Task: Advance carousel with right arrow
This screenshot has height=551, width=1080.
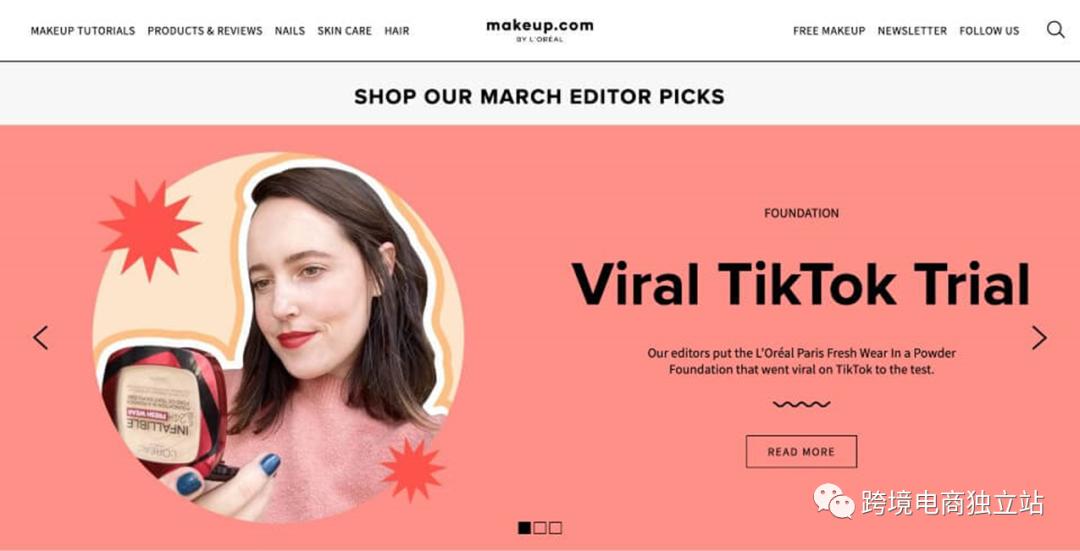Action: click(1039, 337)
